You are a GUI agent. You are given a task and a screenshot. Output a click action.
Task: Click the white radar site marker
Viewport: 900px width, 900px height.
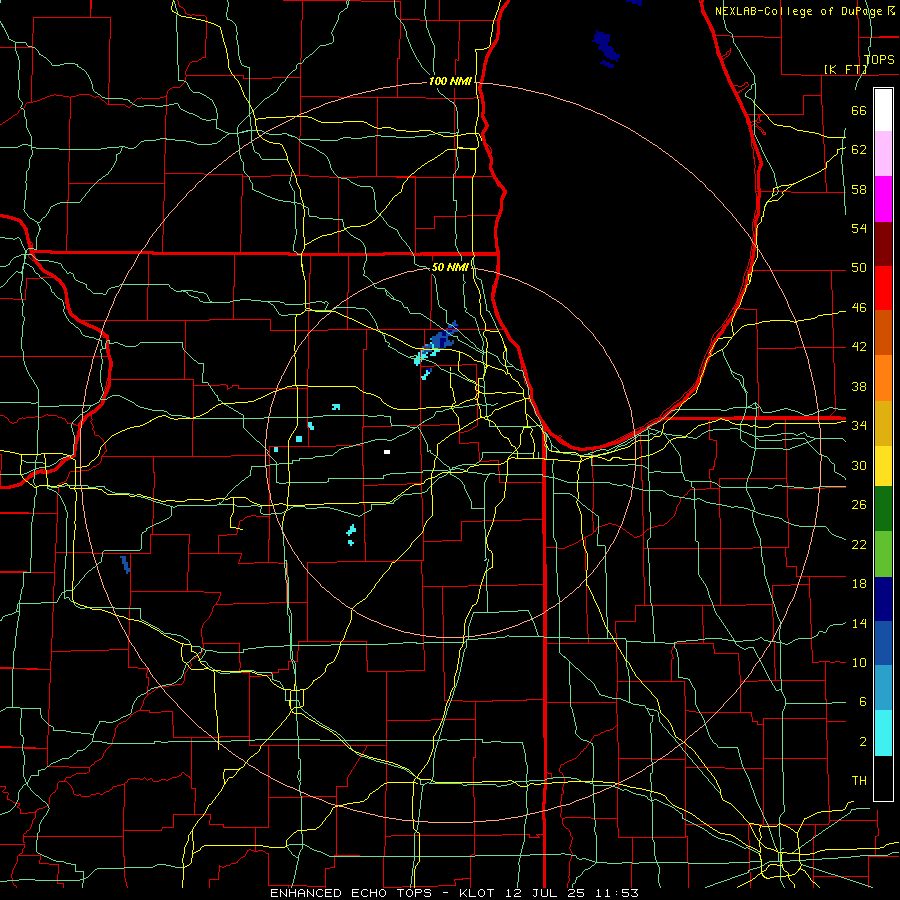click(387, 452)
